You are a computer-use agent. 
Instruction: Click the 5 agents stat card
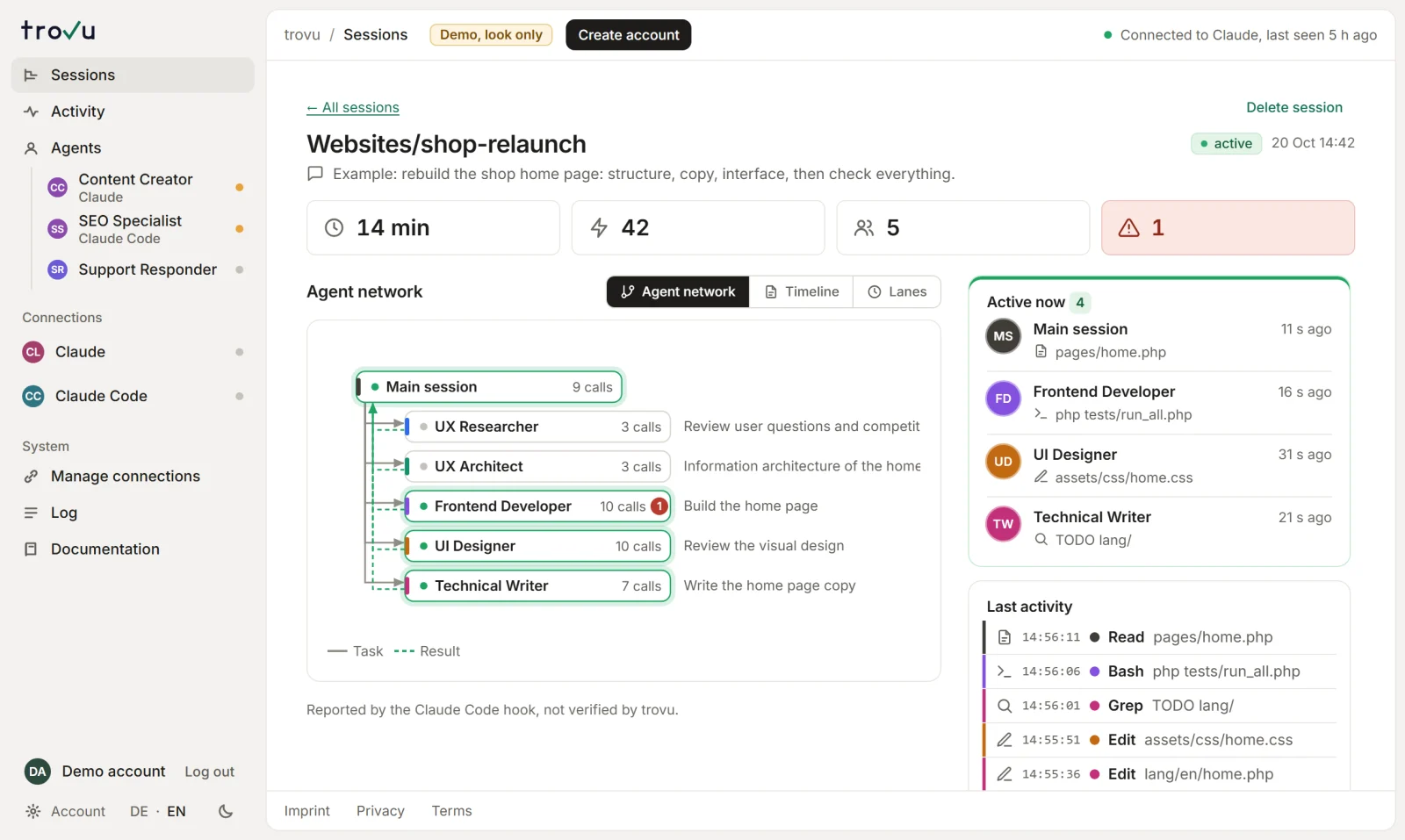pyautogui.click(x=963, y=228)
